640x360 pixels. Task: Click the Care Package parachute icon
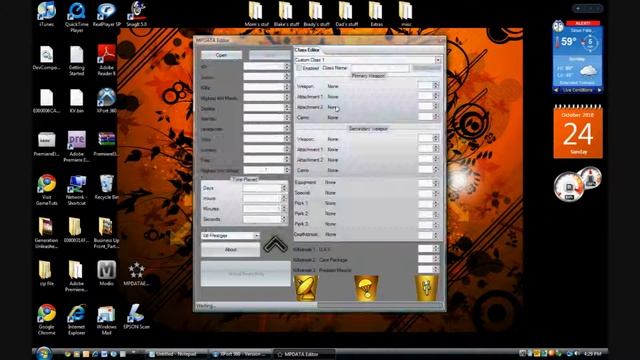point(366,288)
